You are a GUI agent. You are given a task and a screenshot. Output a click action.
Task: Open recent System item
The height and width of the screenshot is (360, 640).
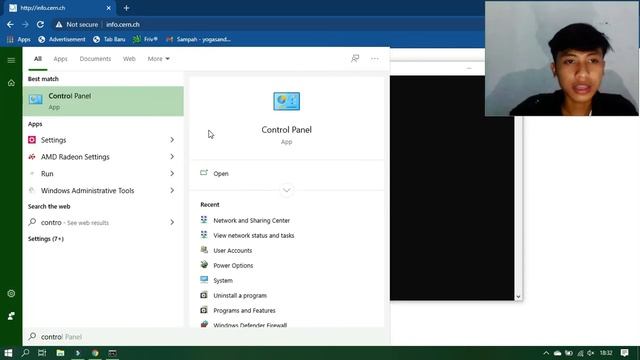point(223,280)
